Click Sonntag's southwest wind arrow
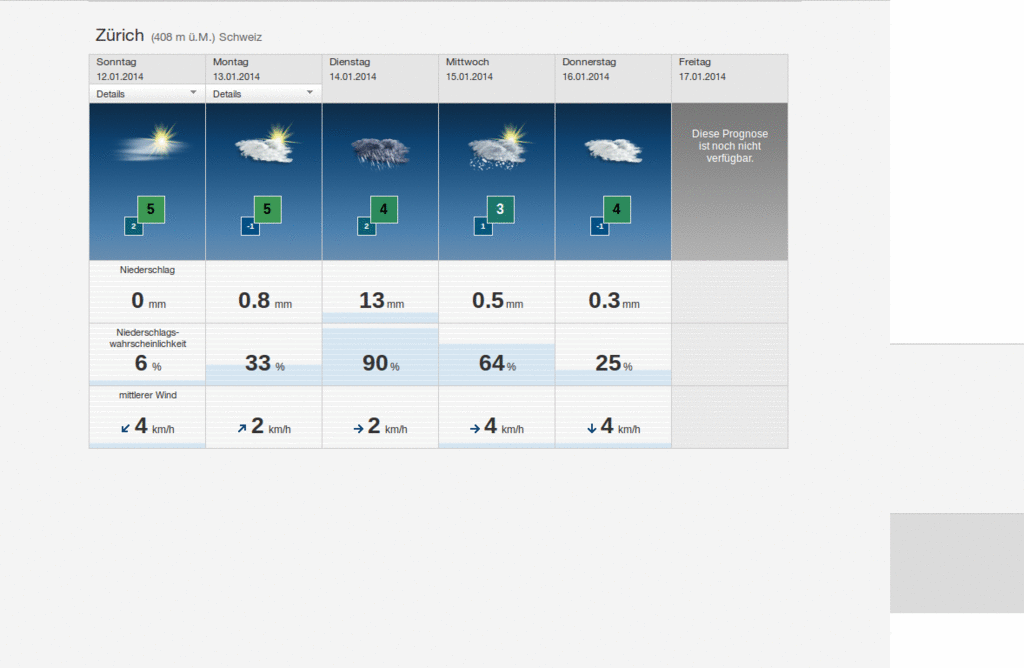The width and height of the screenshot is (1024, 668). click(x=125, y=428)
